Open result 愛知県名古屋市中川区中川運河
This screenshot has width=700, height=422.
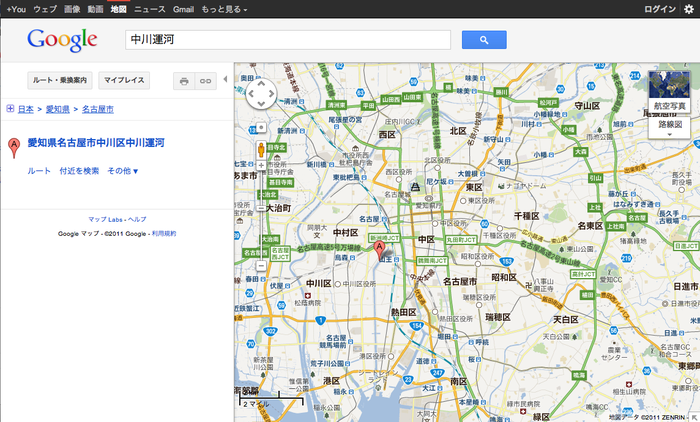click(x=96, y=143)
